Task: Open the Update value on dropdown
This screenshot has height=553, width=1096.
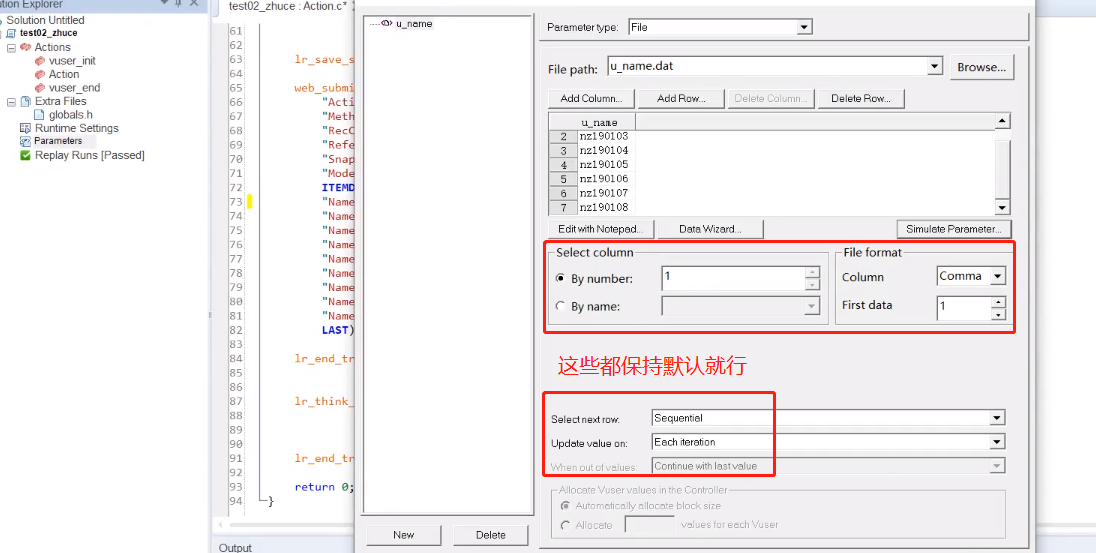Action: [x=997, y=442]
